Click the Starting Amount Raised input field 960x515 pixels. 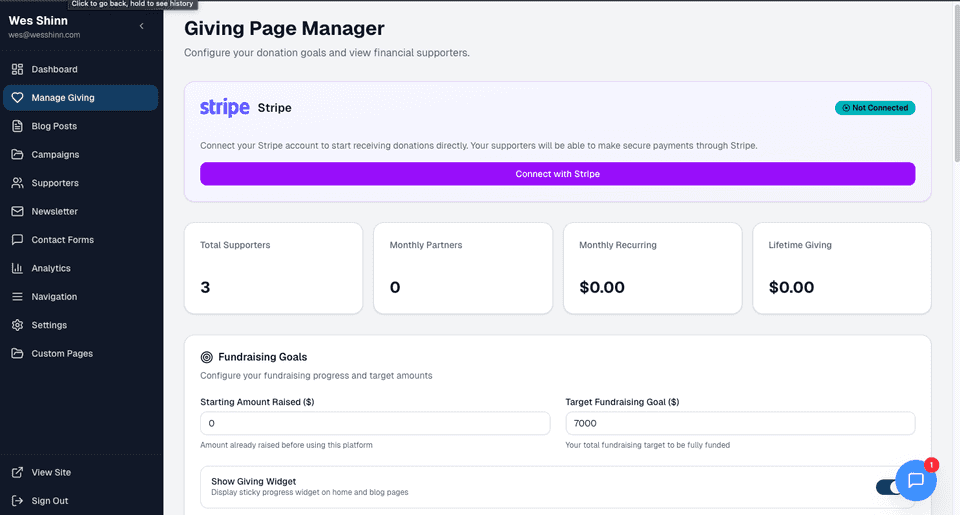pyautogui.click(x=375, y=424)
